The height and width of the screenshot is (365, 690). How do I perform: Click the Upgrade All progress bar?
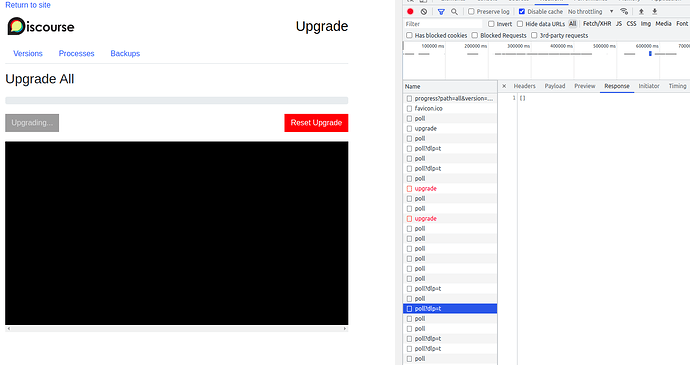pyautogui.click(x=176, y=100)
